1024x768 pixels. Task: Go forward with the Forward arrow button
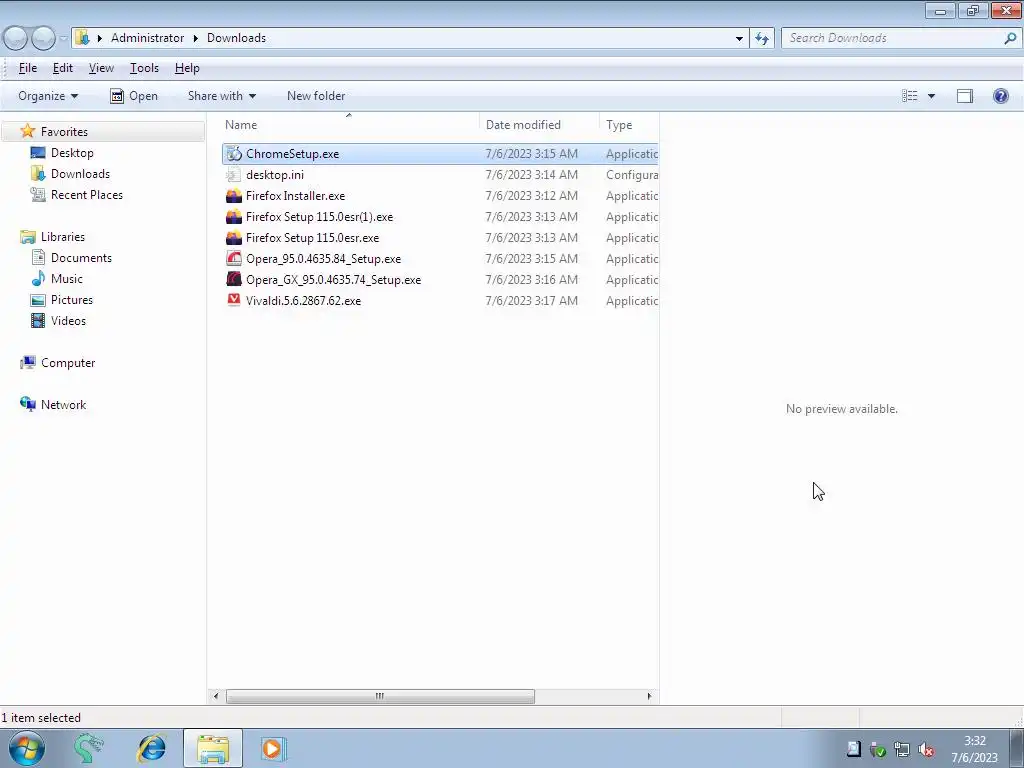[43, 38]
